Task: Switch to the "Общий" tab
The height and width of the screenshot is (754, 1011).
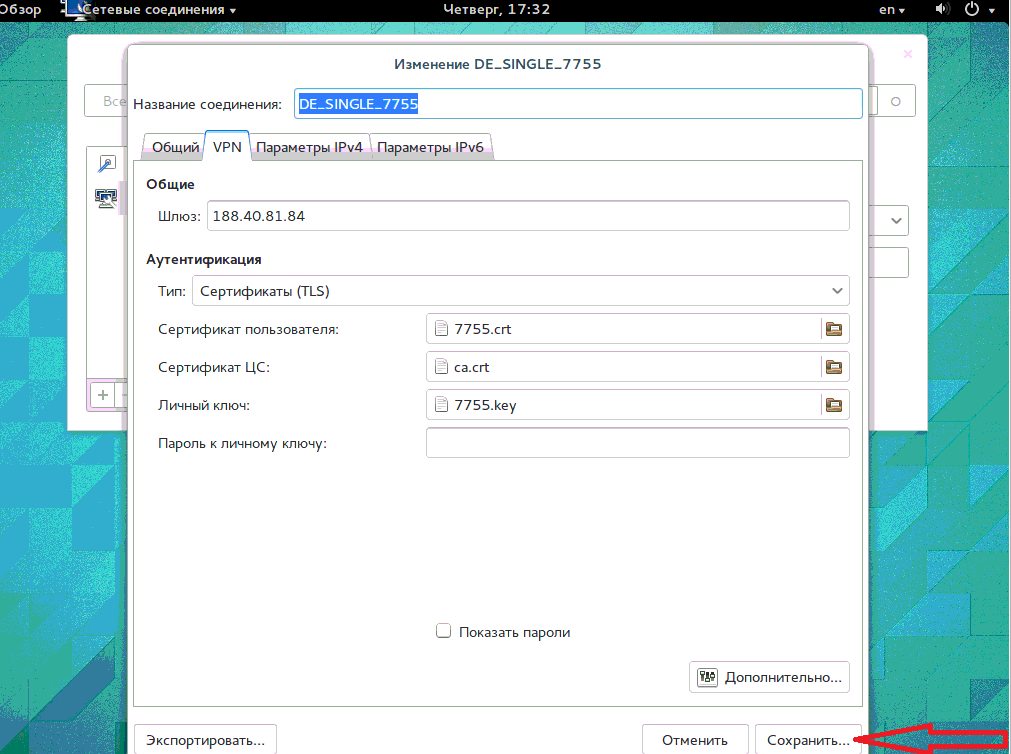Action: point(175,147)
